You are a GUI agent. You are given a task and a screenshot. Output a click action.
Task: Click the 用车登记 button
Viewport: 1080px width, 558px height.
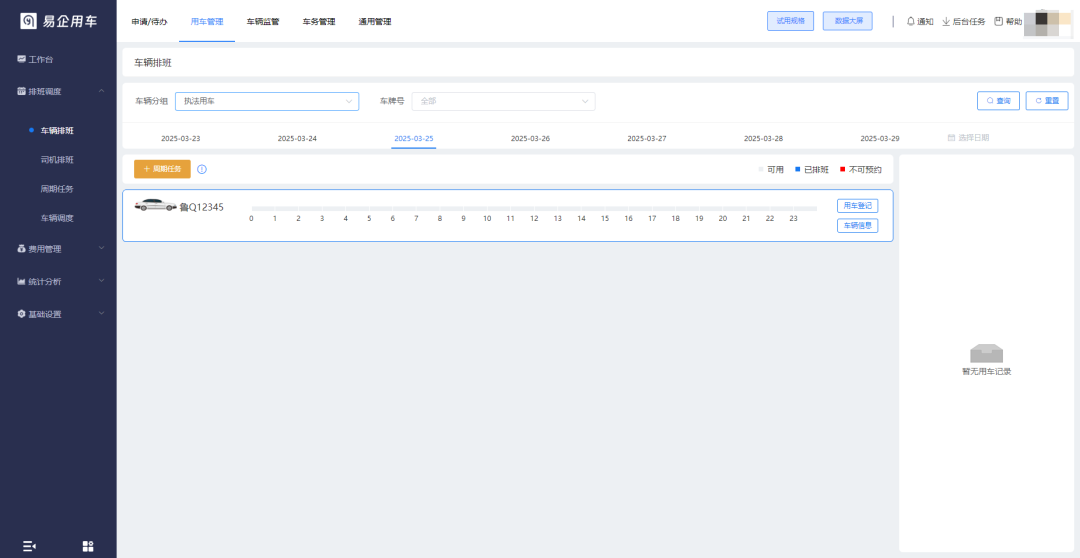[x=857, y=206]
